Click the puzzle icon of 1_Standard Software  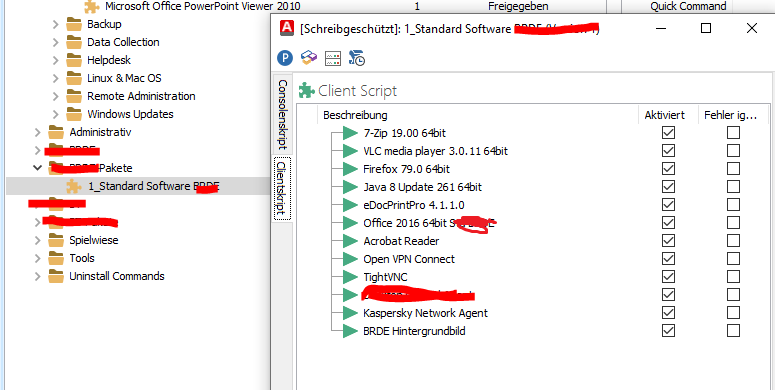coord(74,186)
